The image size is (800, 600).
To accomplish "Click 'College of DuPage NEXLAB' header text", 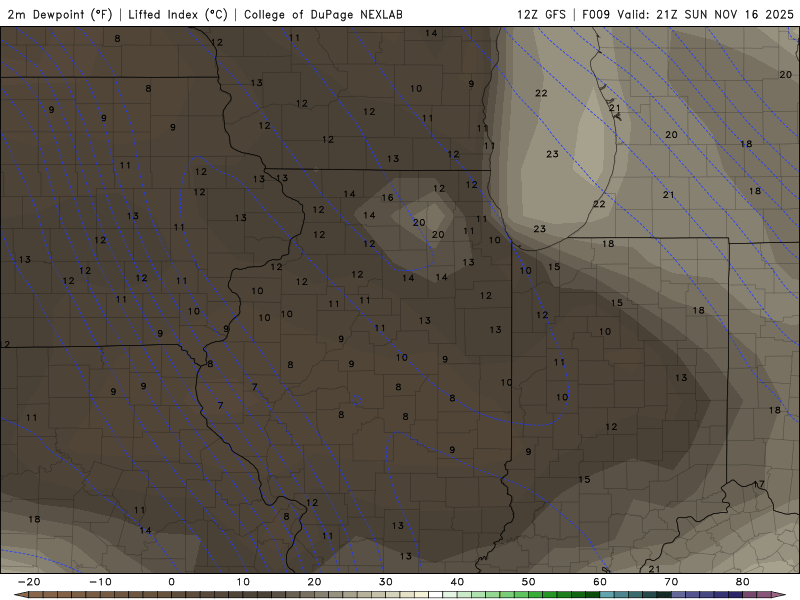I will point(323,14).
